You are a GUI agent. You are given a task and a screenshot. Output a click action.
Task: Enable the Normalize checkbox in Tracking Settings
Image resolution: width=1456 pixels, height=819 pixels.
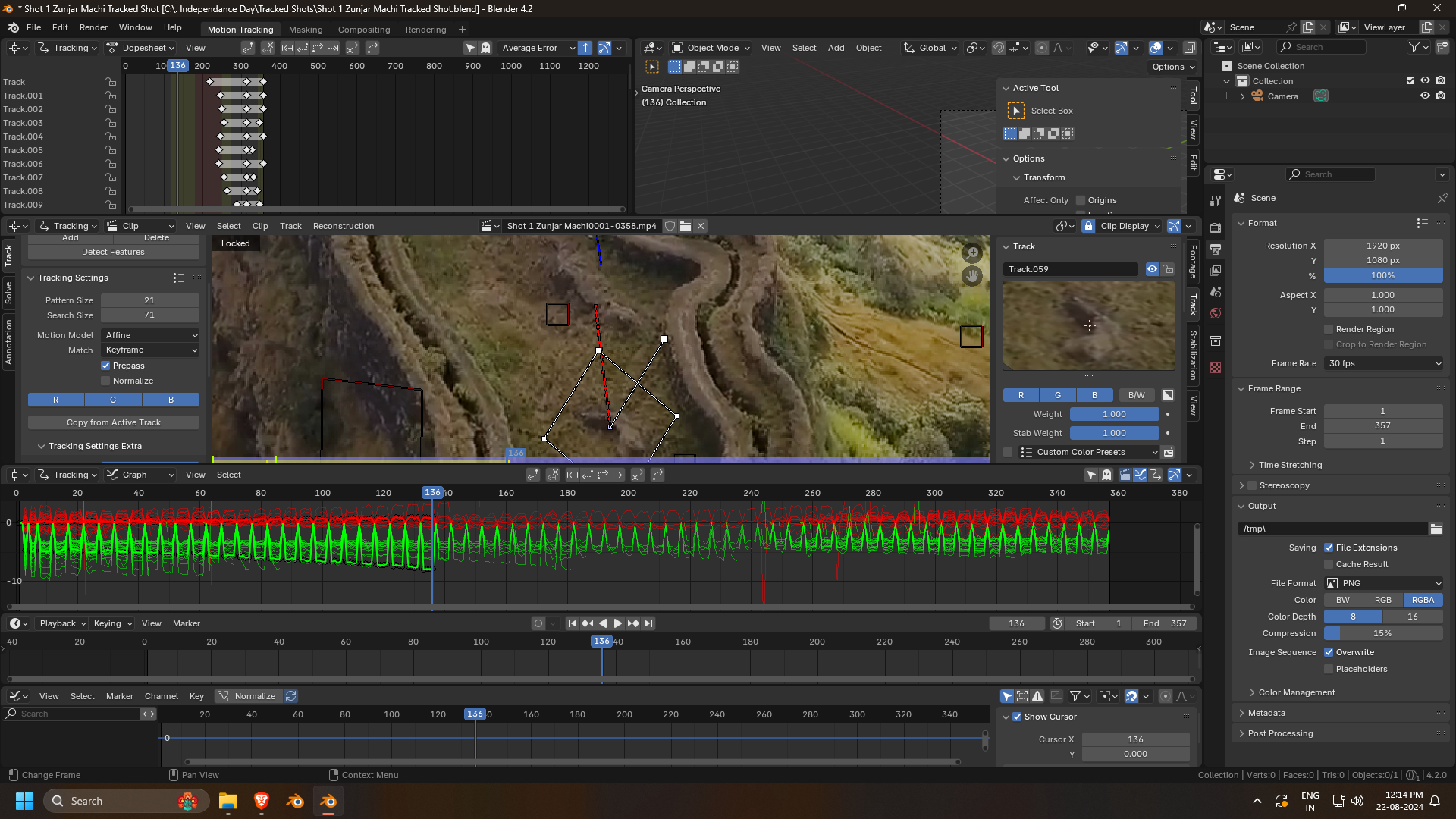(x=105, y=381)
